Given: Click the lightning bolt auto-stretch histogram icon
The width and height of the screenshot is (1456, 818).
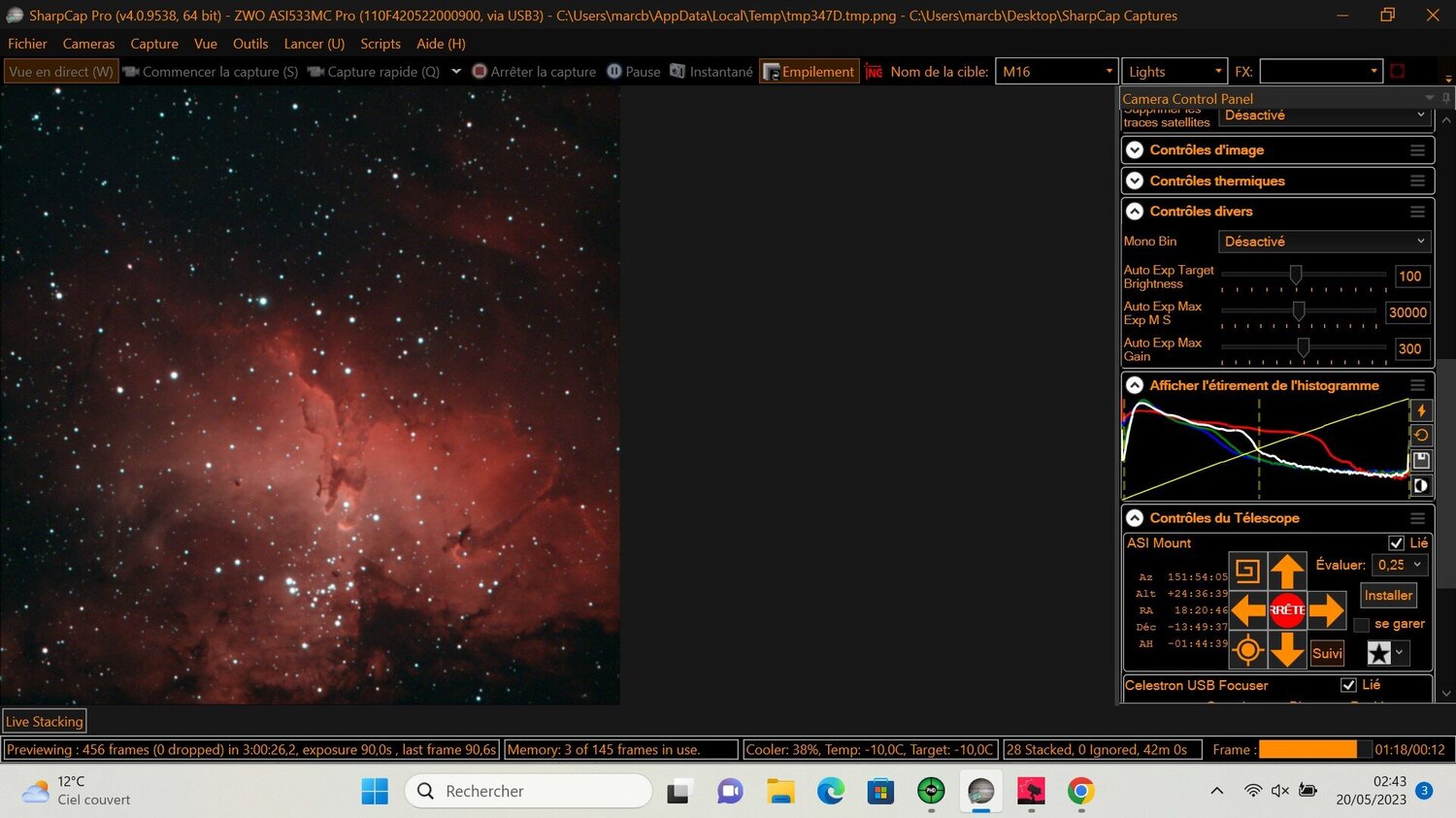Looking at the screenshot, I should coord(1421,410).
